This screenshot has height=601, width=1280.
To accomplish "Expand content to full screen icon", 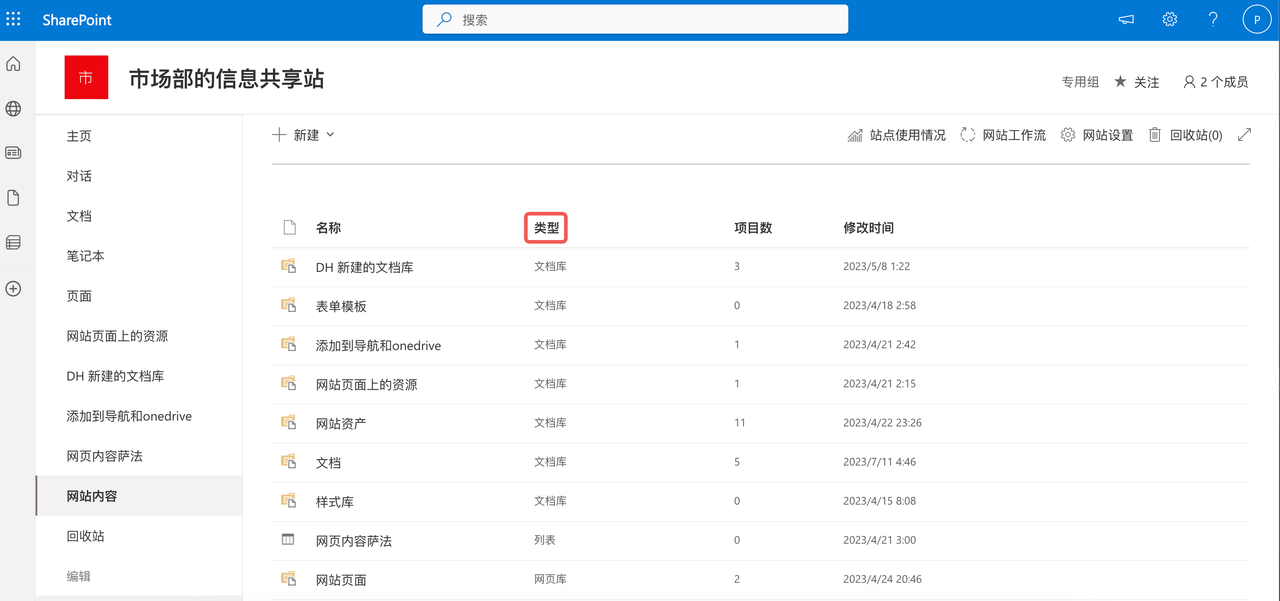I will (1244, 135).
